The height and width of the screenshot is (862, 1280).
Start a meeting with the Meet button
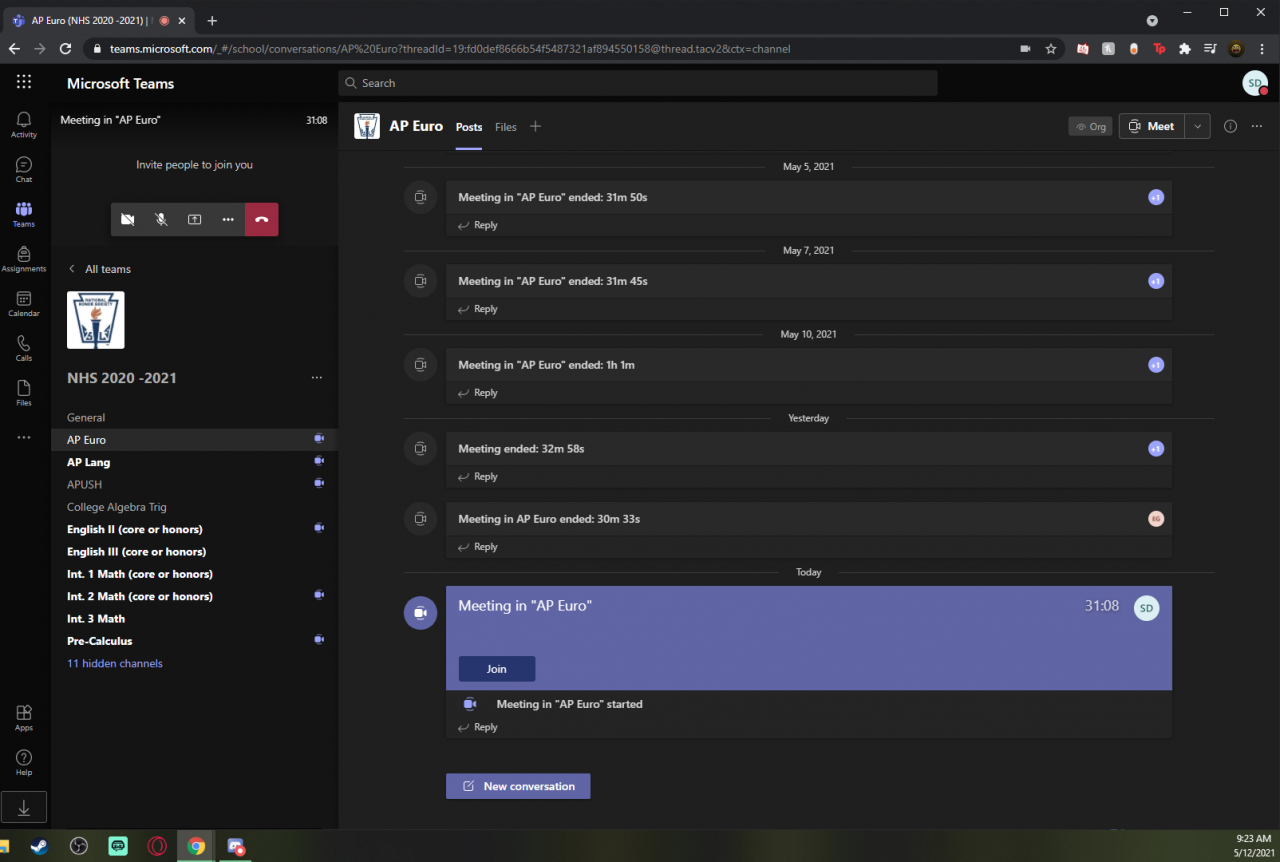(1151, 126)
